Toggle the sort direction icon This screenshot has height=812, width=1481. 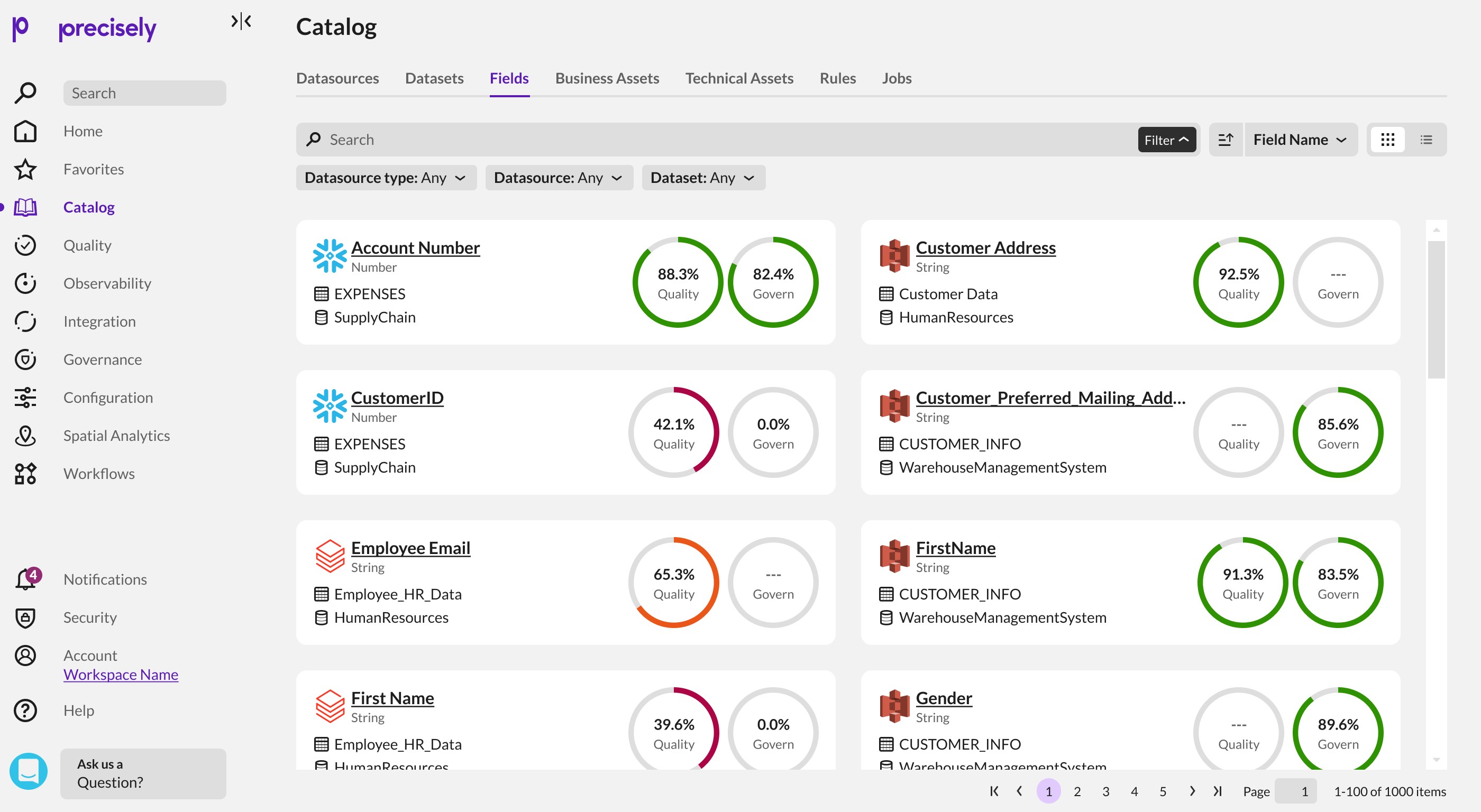[x=1226, y=140]
